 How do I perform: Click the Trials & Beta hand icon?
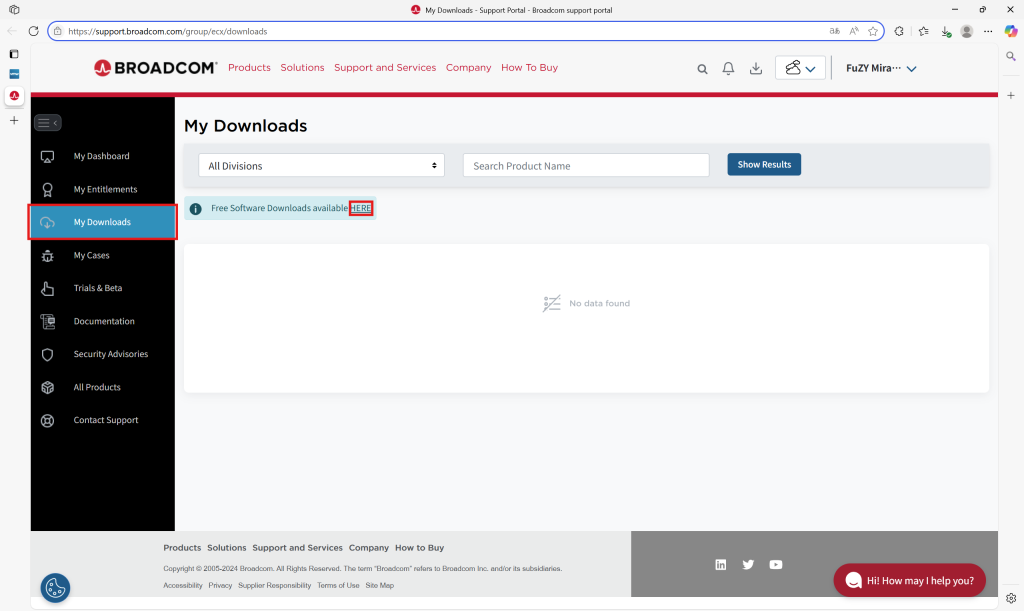pyautogui.click(x=48, y=289)
